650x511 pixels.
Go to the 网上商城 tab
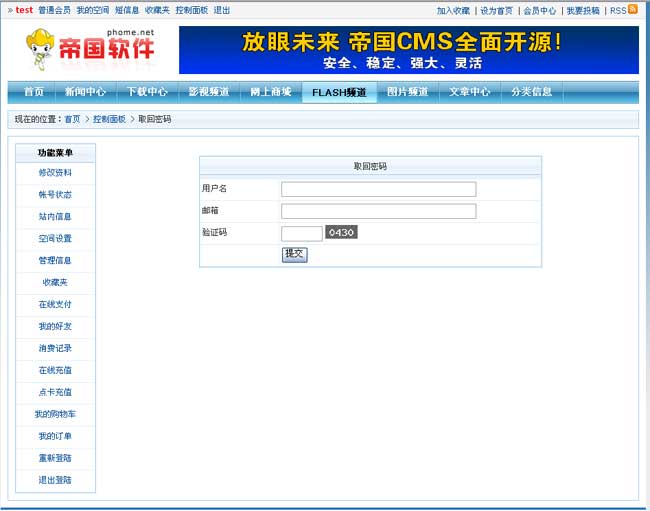[x=270, y=92]
